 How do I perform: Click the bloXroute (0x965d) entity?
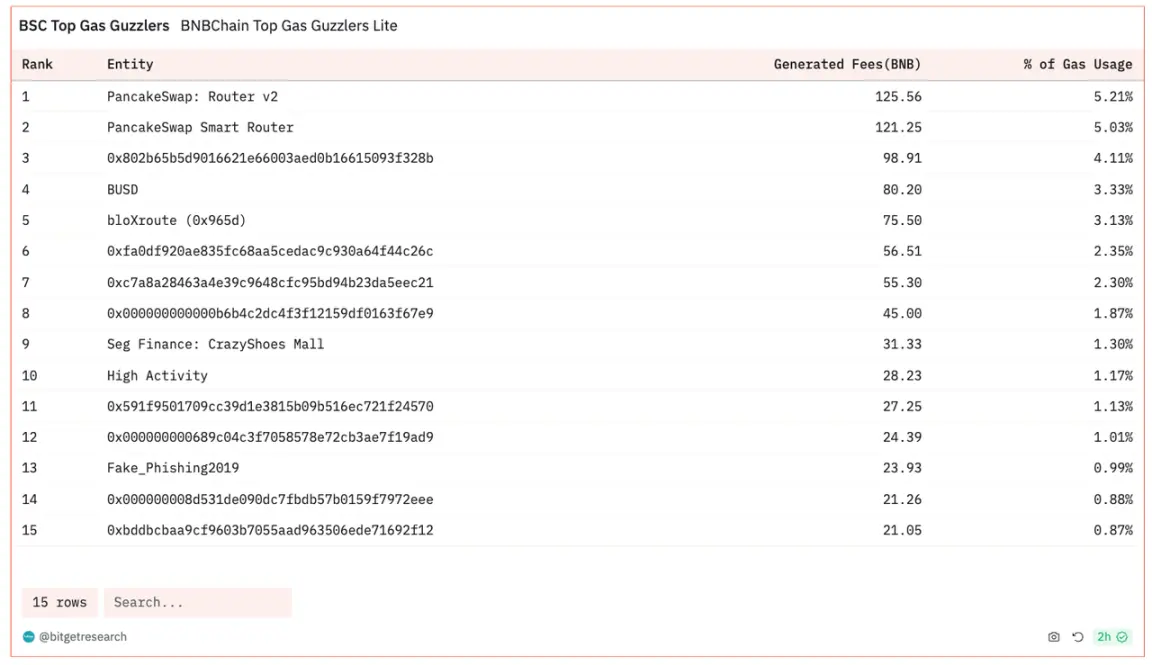tap(176, 221)
